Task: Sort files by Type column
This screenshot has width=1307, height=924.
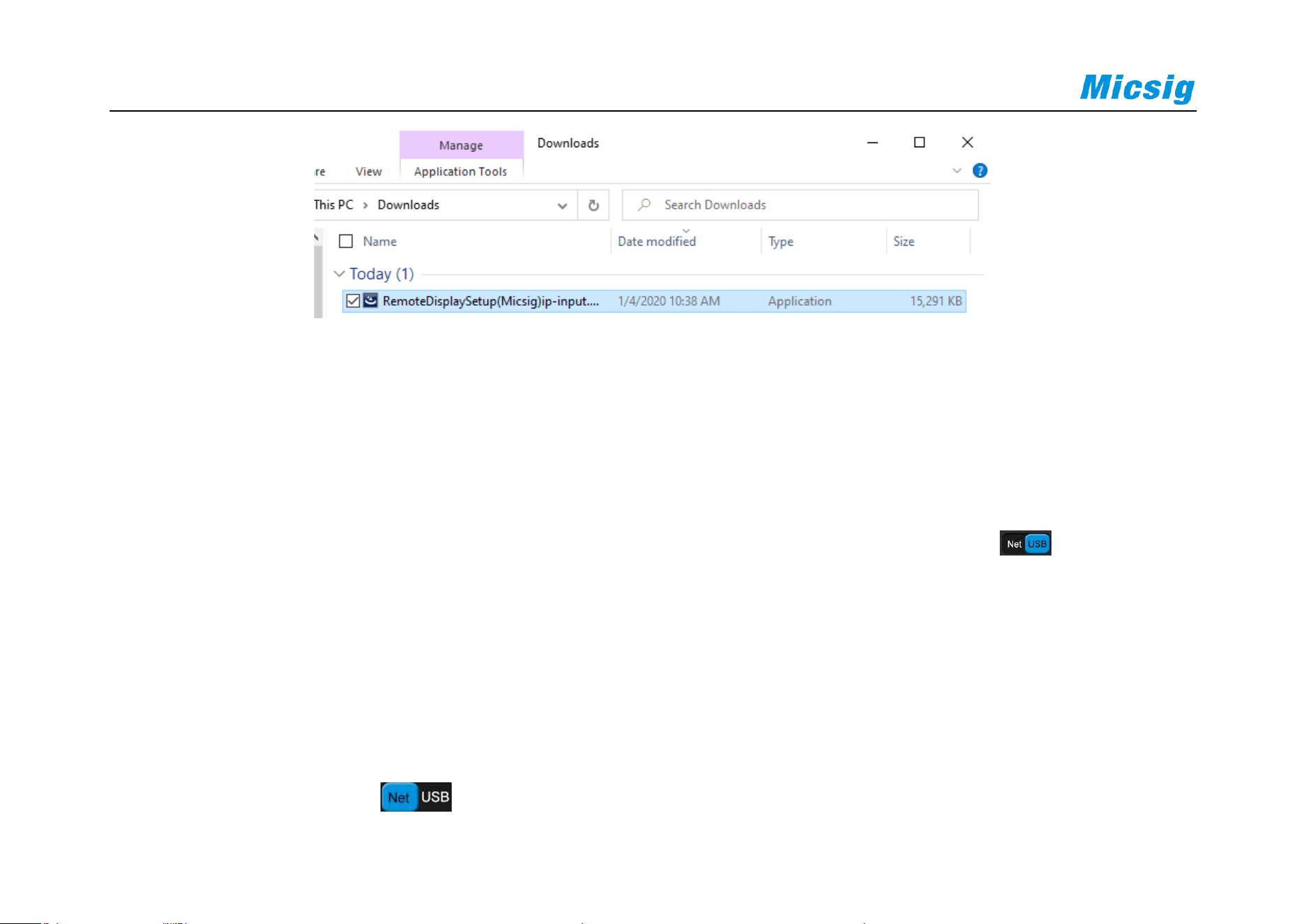Action: [x=781, y=241]
